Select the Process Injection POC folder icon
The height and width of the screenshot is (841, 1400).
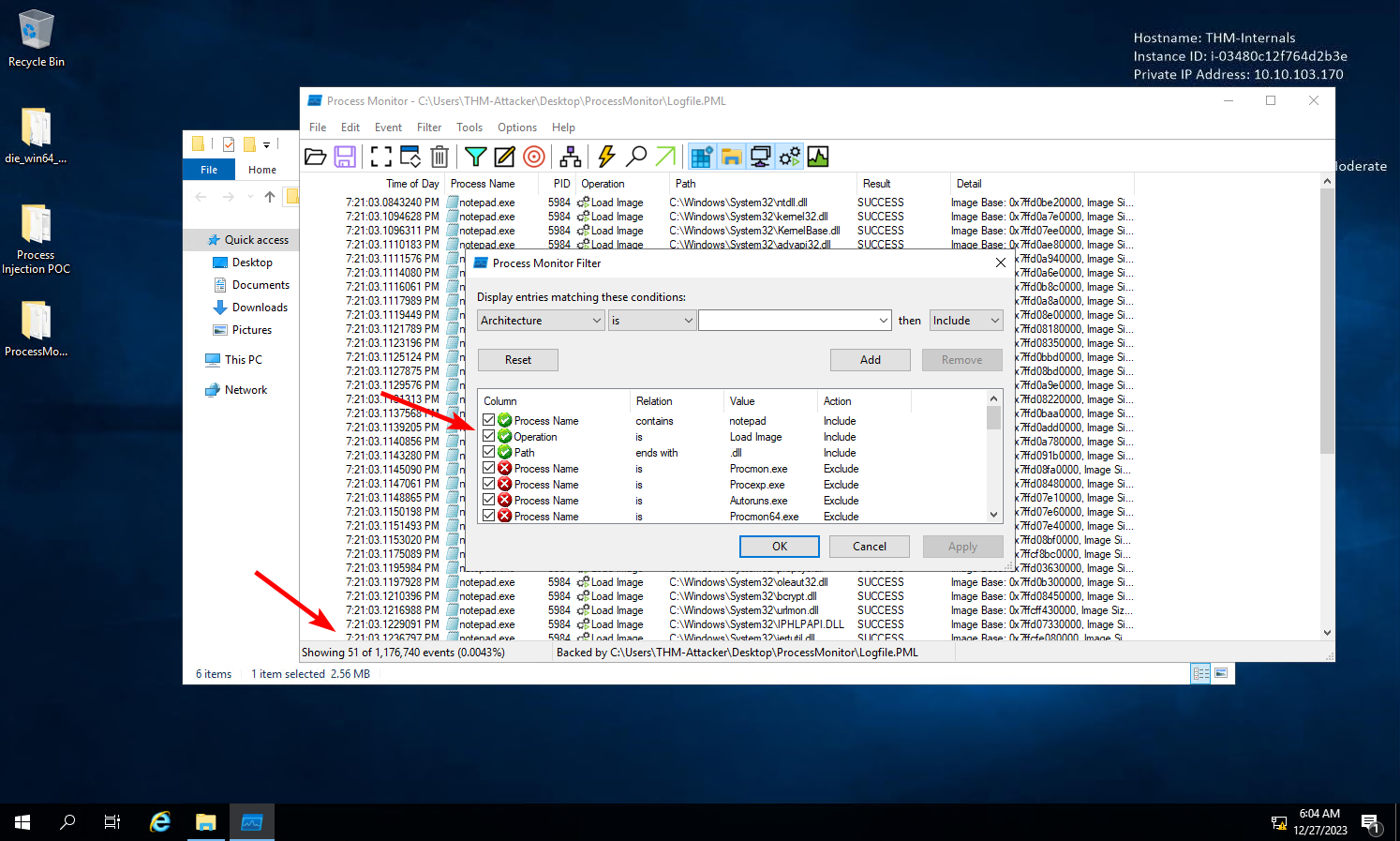coord(36,239)
